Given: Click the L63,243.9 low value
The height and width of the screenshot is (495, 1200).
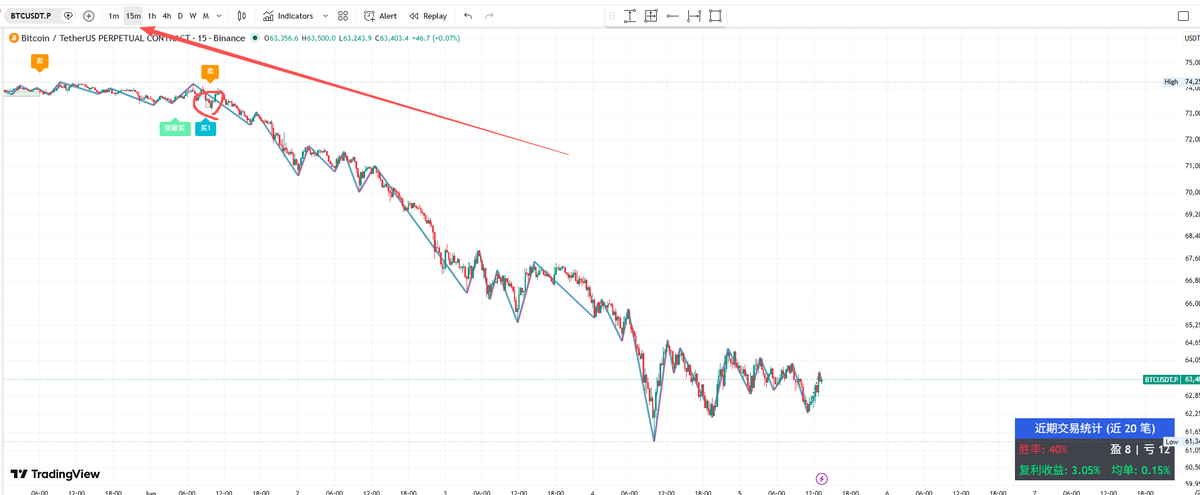Looking at the screenshot, I should 356,38.
